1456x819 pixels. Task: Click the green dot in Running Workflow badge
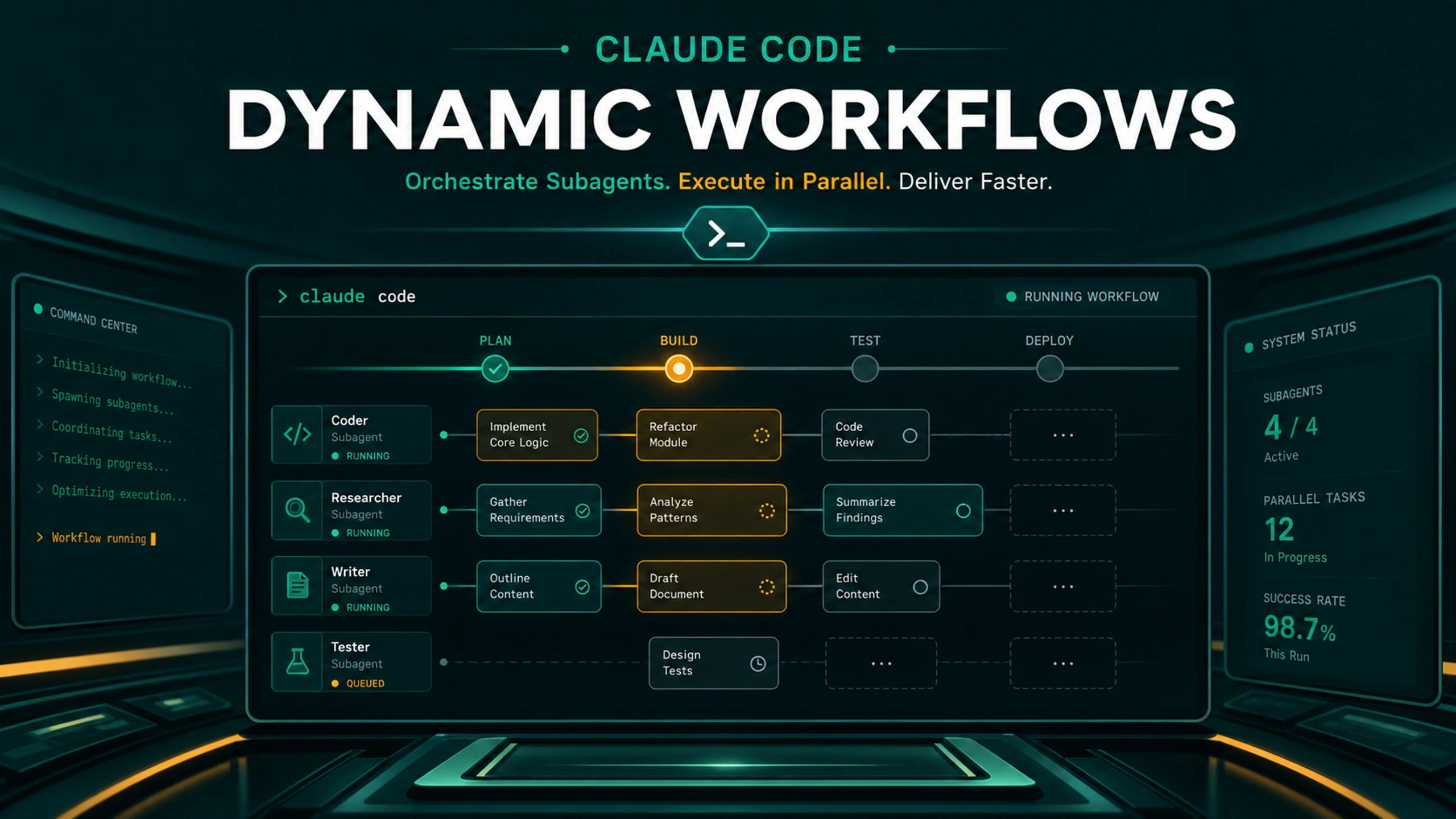tap(1011, 296)
